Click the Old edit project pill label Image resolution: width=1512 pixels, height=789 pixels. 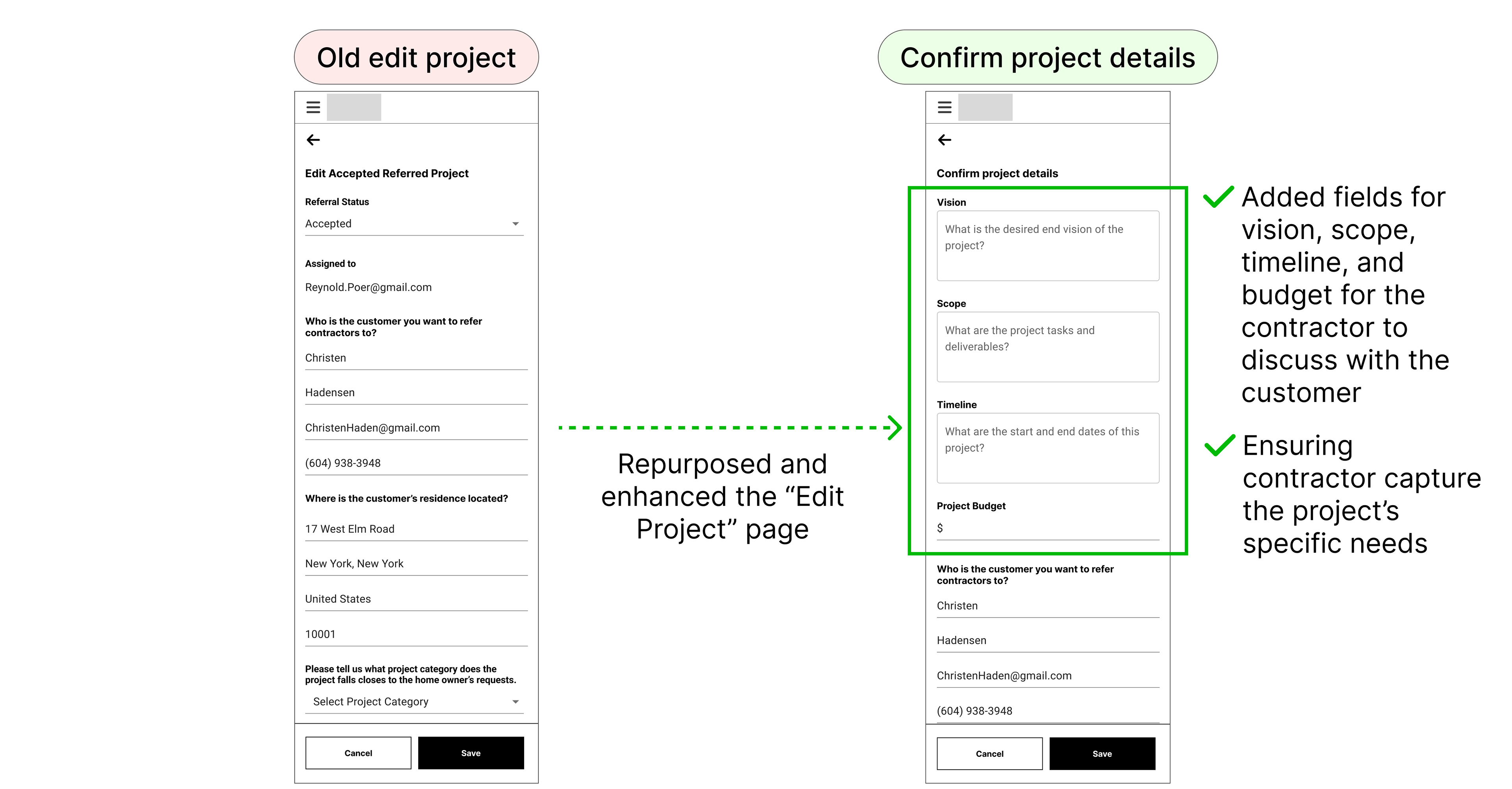click(x=416, y=57)
